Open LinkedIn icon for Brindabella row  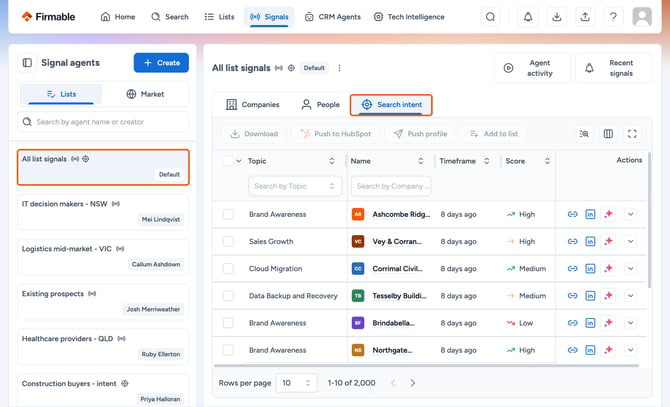click(590, 323)
